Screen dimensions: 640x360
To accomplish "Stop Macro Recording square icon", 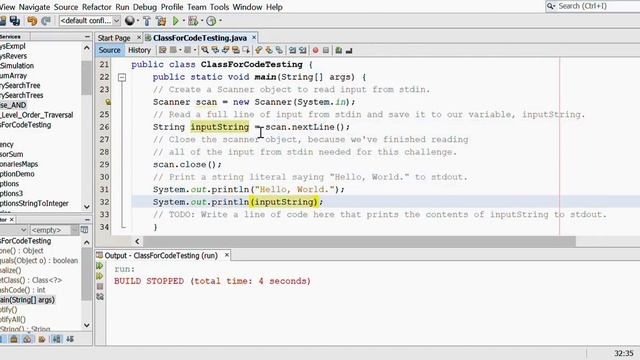I will pyautogui.click(x=326, y=50).
